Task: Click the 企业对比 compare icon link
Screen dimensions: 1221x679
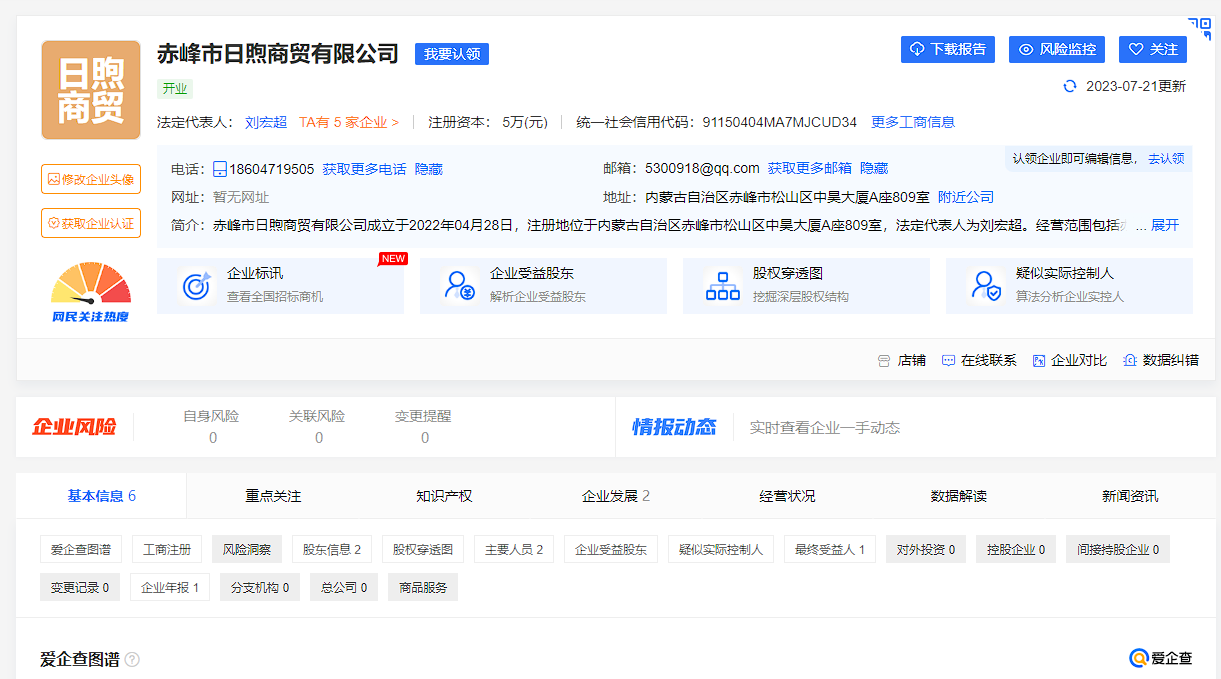Action: [1069, 360]
